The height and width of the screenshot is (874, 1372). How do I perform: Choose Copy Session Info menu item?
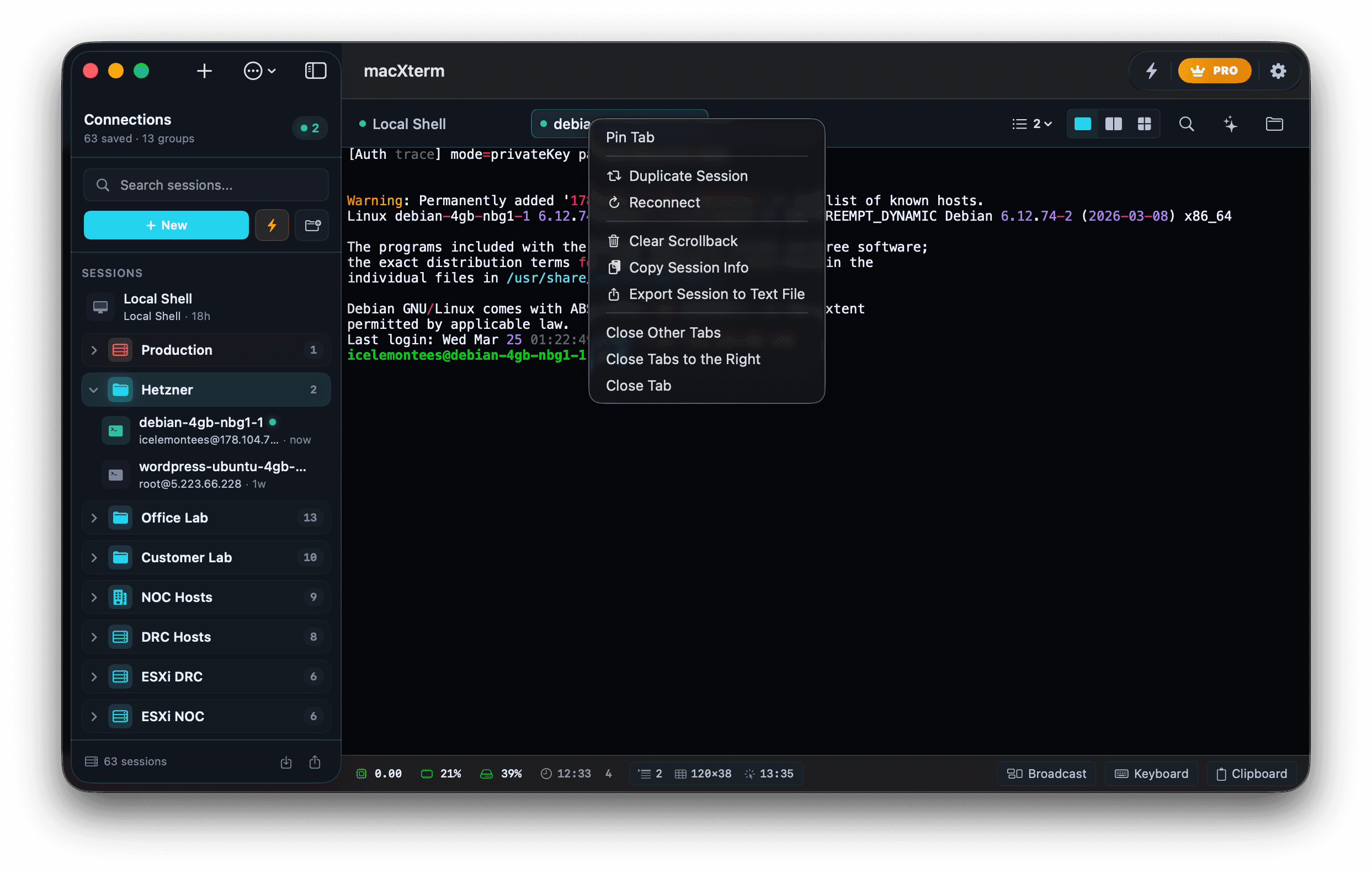click(706, 268)
